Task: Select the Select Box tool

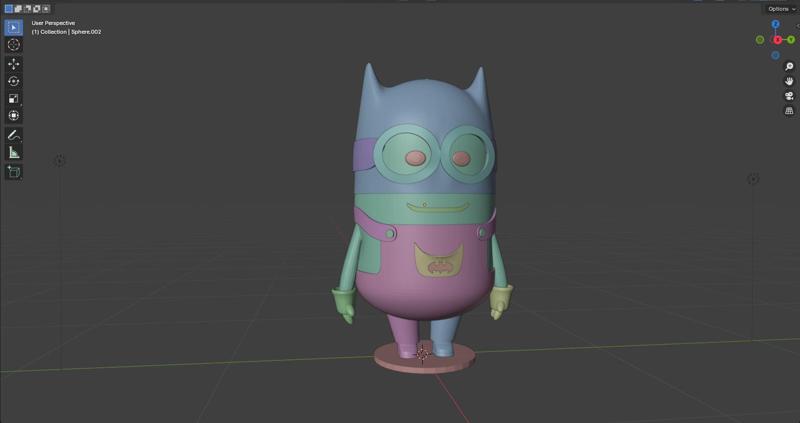Action: coord(14,28)
